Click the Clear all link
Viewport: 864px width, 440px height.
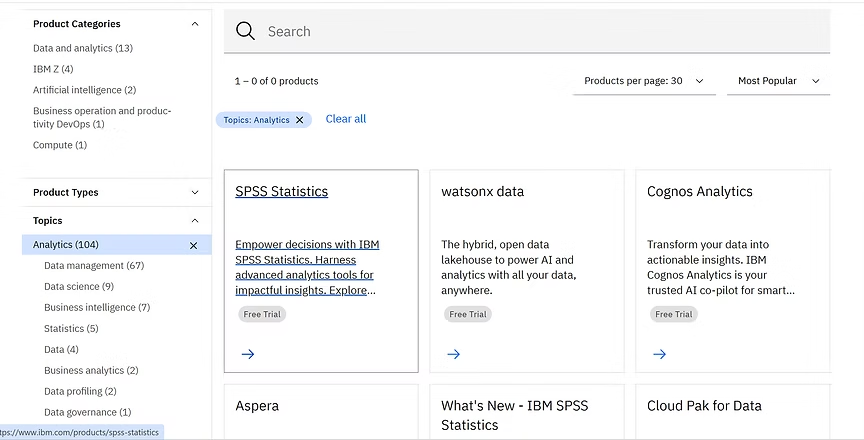(345, 119)
